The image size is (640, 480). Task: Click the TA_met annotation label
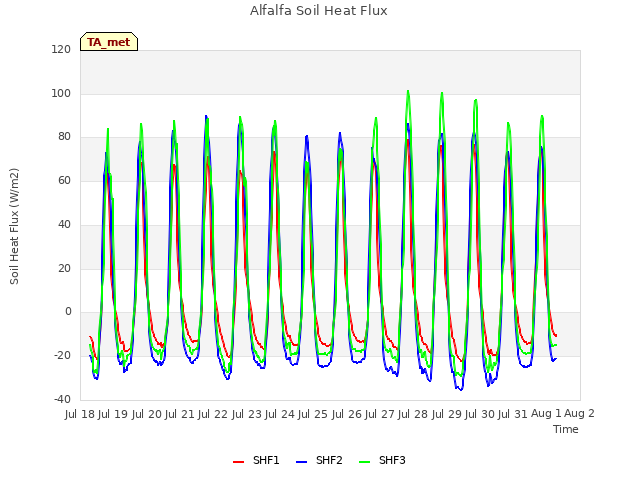pos(109,42)
